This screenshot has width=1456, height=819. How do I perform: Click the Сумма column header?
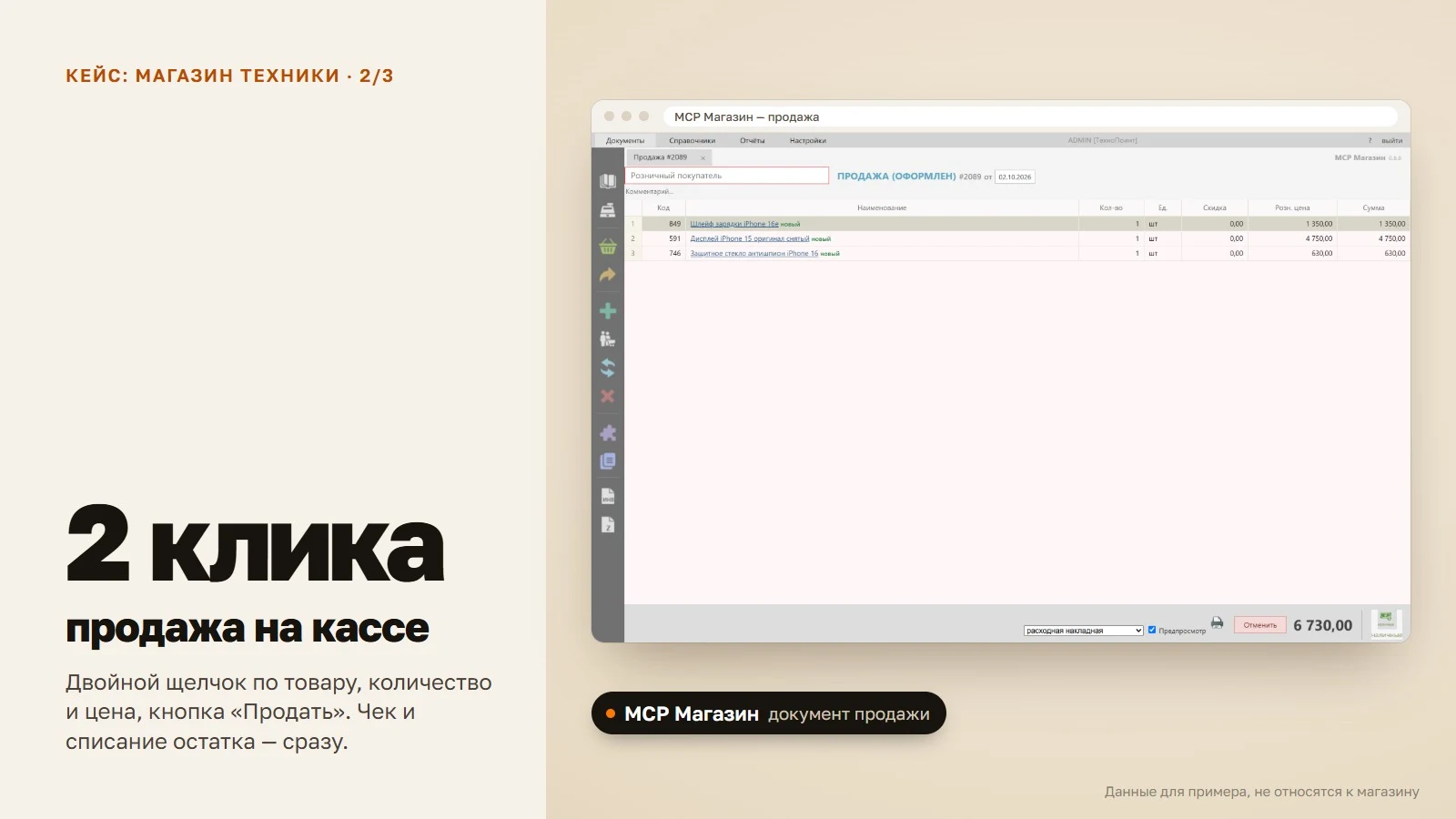tap(1373, 208)
